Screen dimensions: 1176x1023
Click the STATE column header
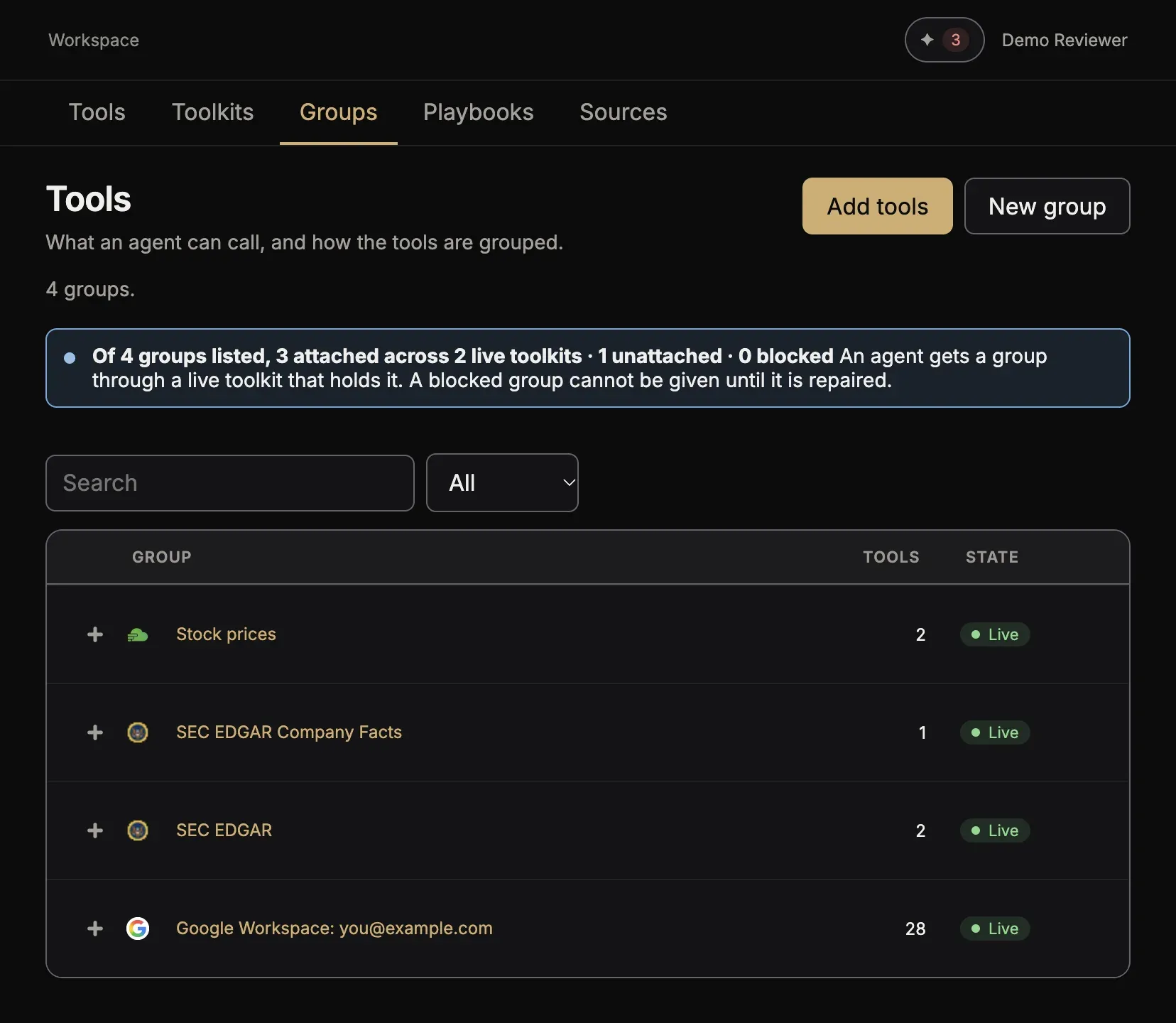[992, 557]
